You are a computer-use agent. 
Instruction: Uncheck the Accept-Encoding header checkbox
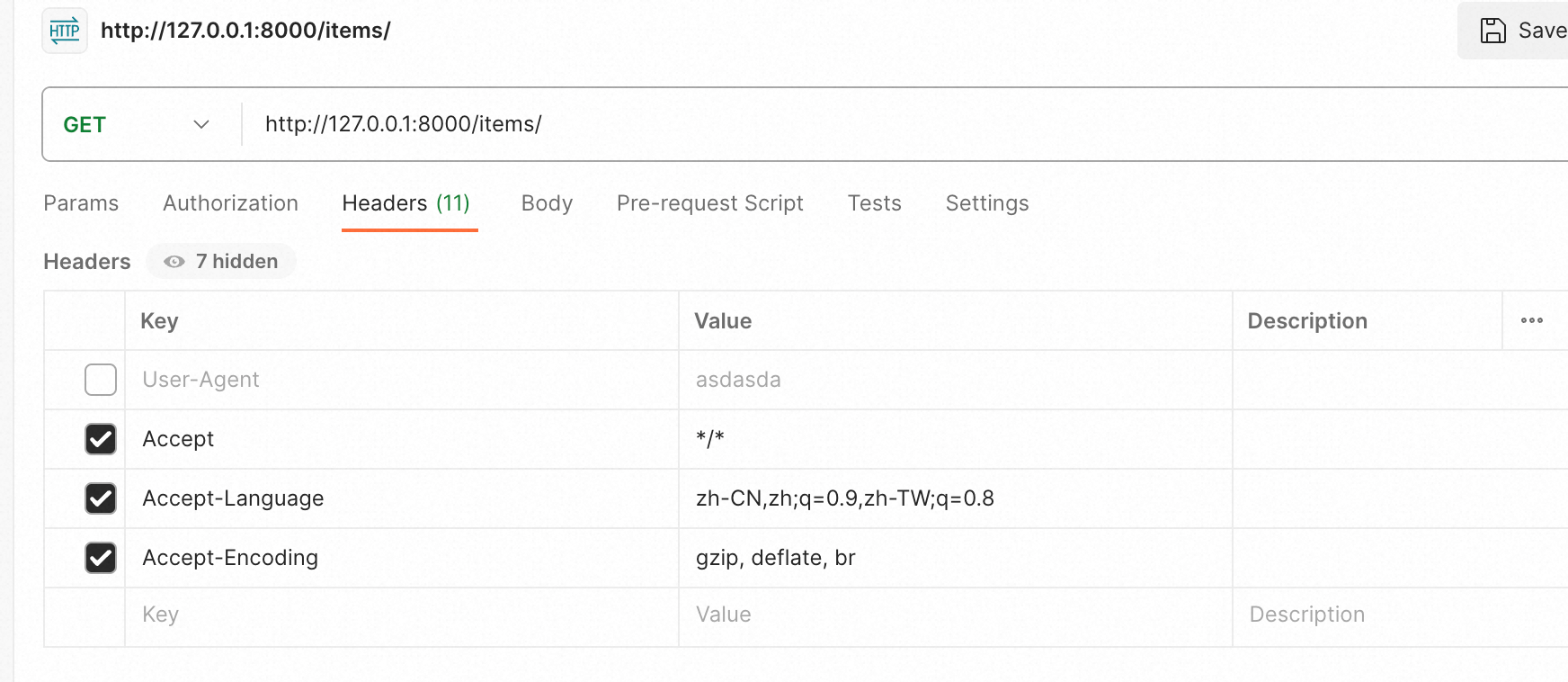click(x=101, y=558)
